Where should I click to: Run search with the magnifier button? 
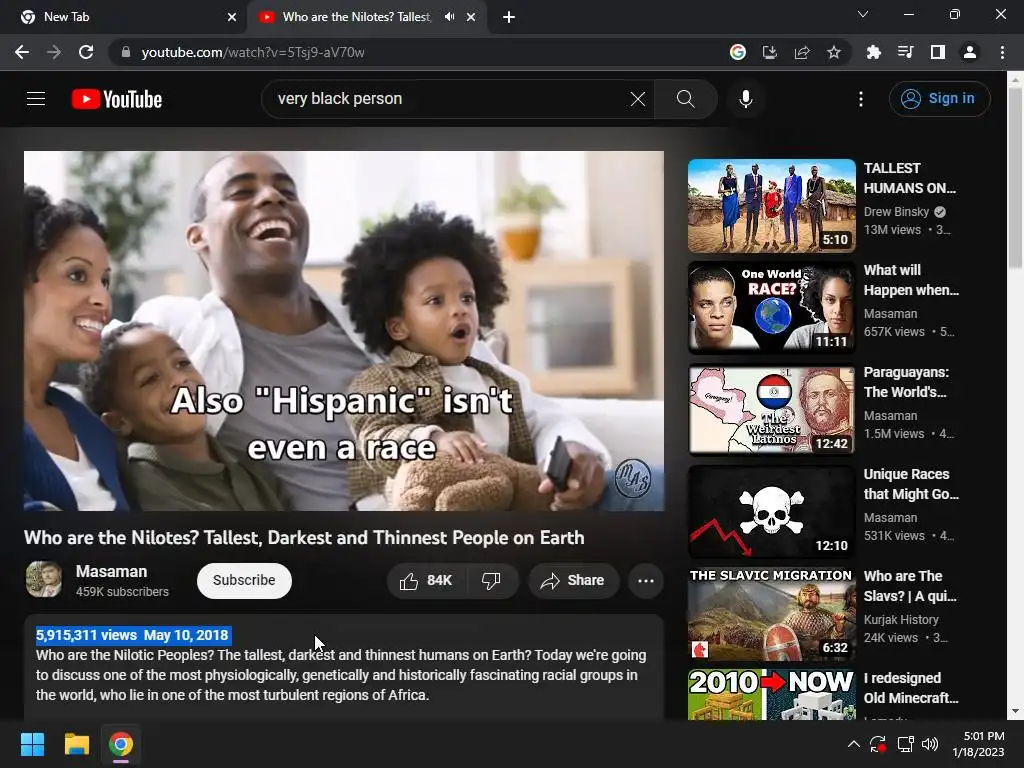686,99
